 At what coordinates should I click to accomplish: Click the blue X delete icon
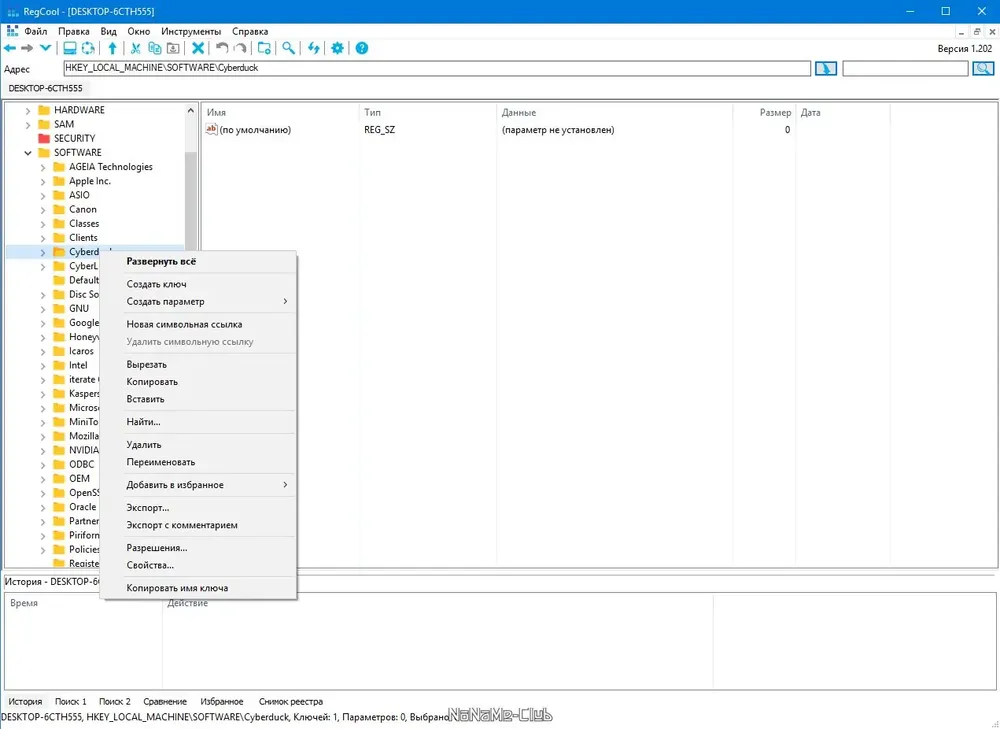pos(198,48)
